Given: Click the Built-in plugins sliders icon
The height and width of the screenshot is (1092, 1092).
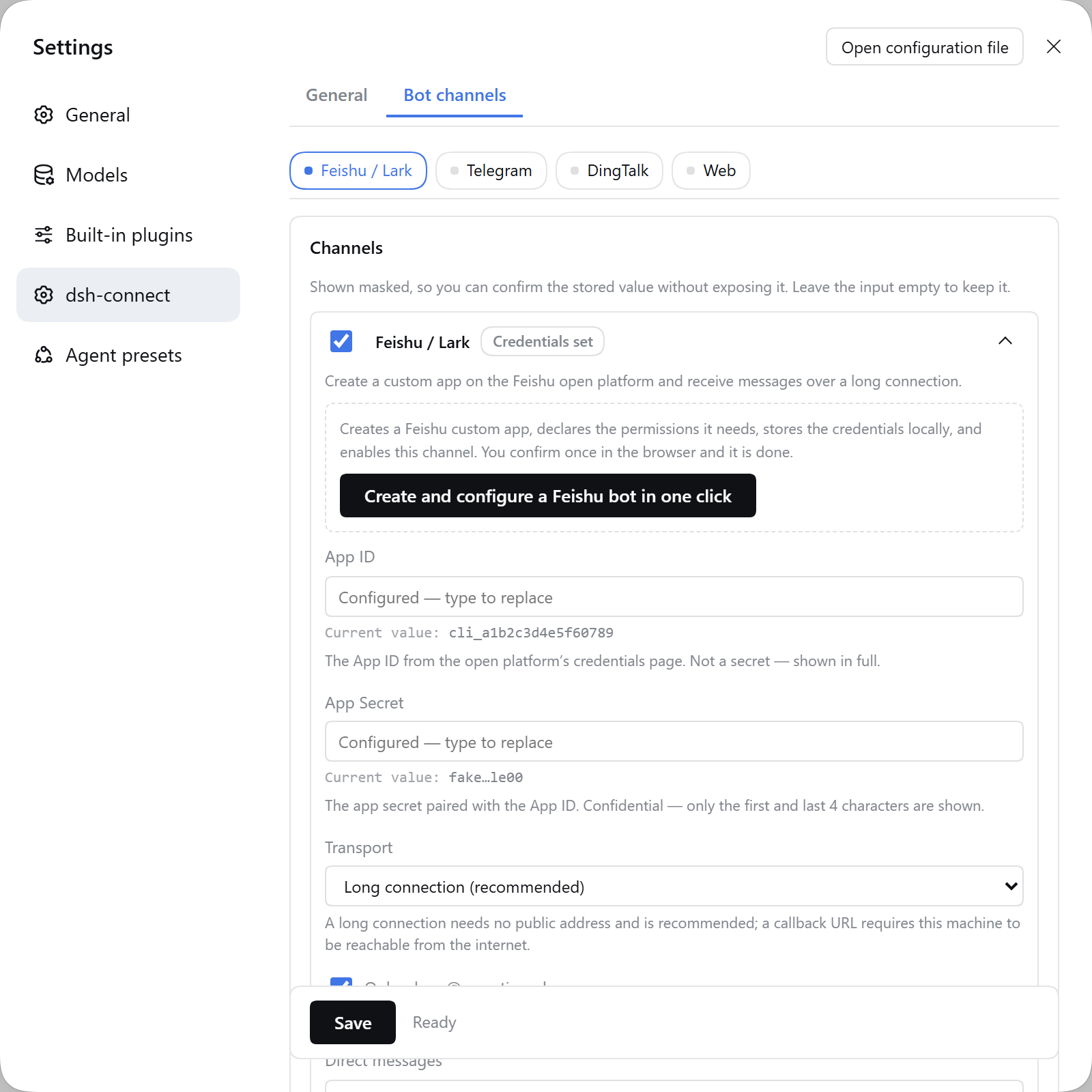Looking at the screenshot, I should tap(44, 235).
